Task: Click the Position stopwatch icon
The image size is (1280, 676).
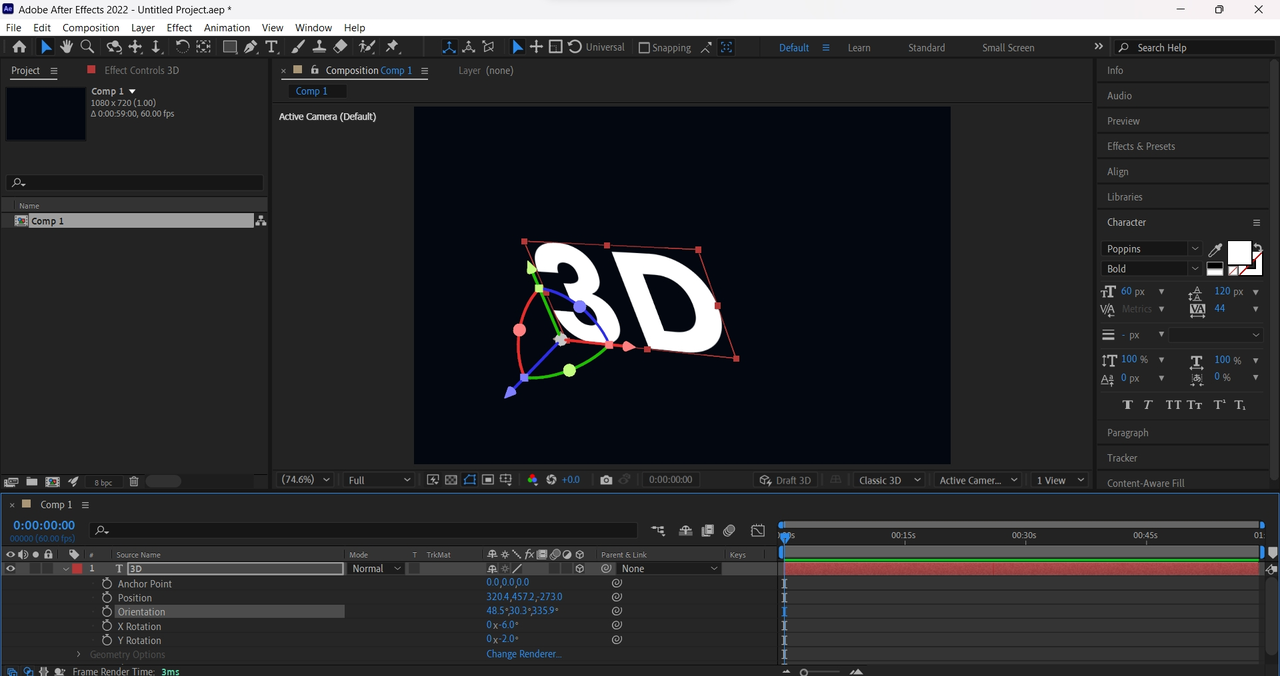Action: pos(107,598)
